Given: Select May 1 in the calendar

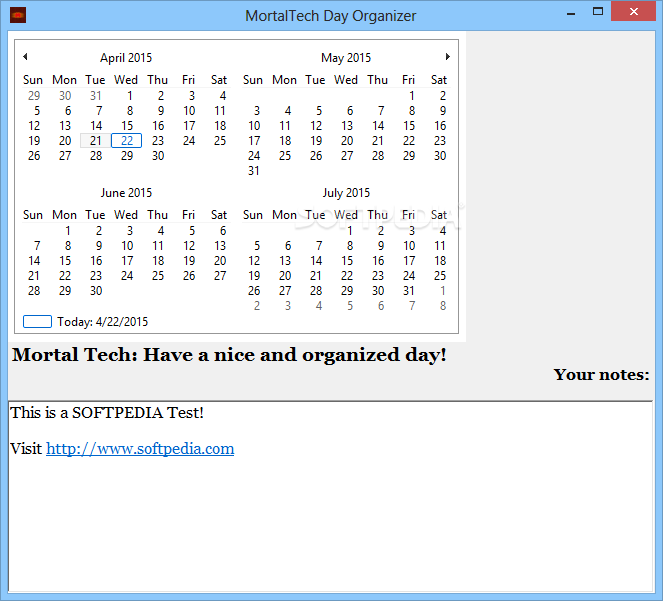Looking at the screenshot, I should pyautogui.click(x=411, y=96).
